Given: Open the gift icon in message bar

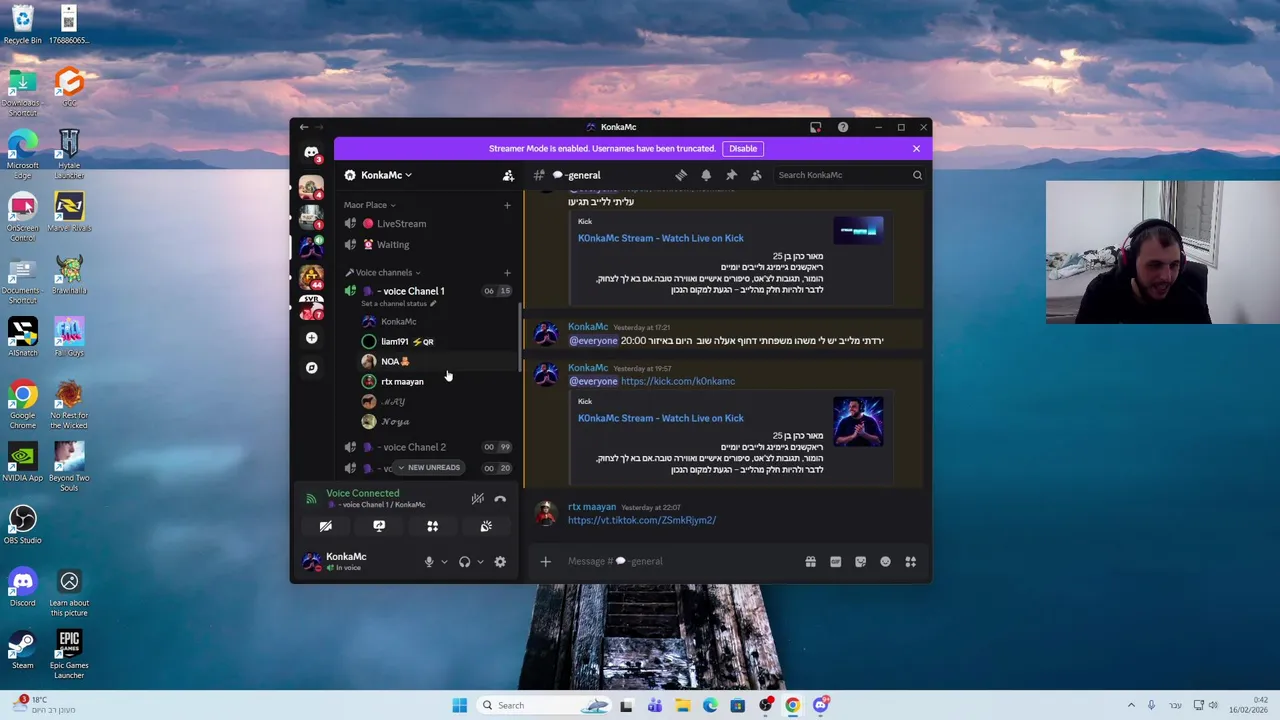Looking at the screenshot, I should coord(810,561).
